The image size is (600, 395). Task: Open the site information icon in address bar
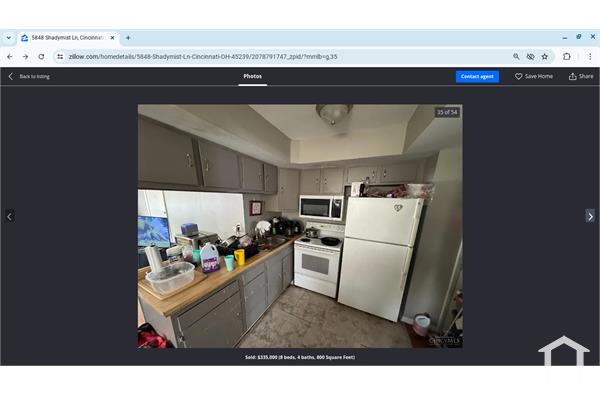[x=60, y=57]
